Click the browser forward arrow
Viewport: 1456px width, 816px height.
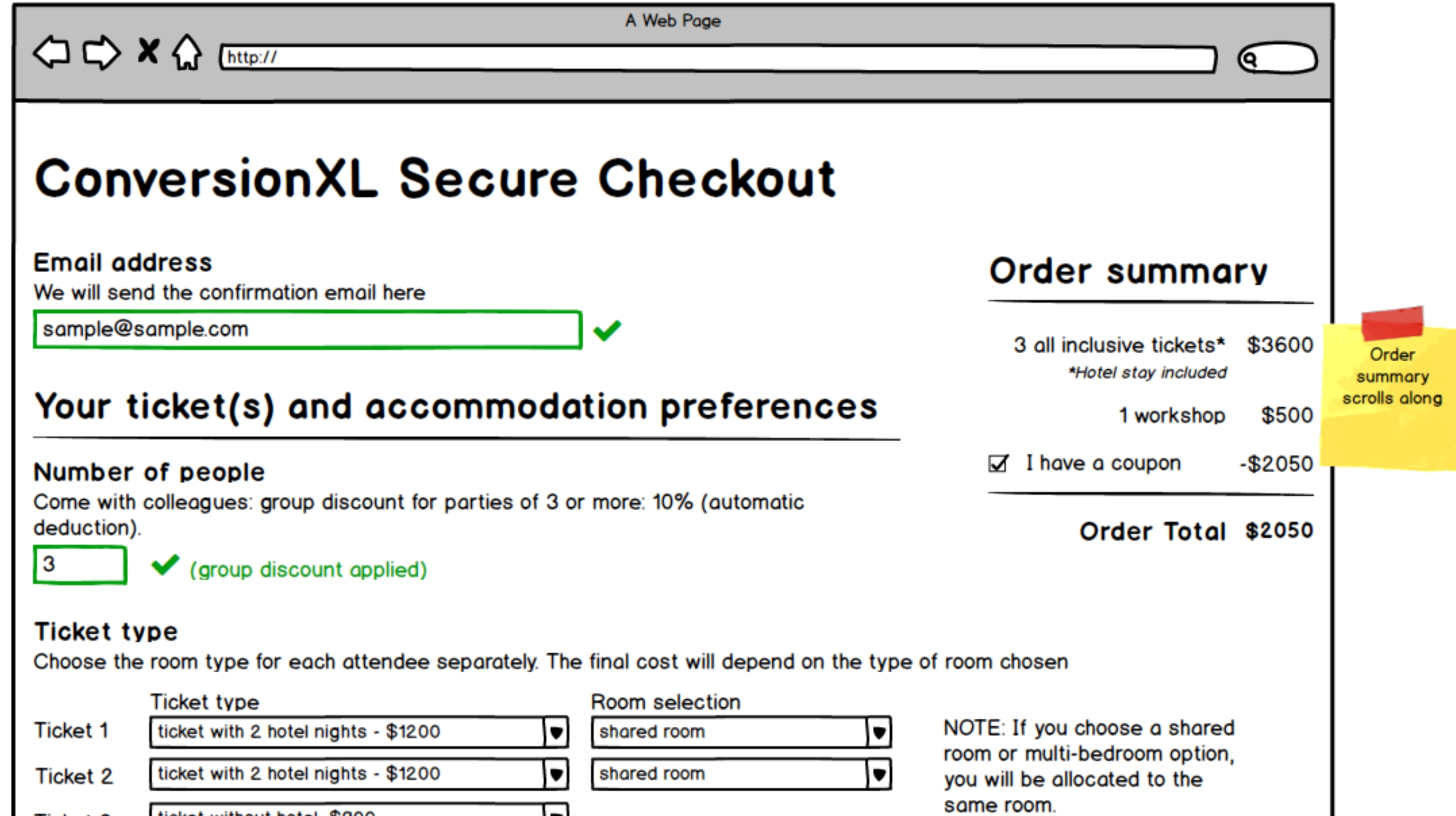(x=102, y=52)
